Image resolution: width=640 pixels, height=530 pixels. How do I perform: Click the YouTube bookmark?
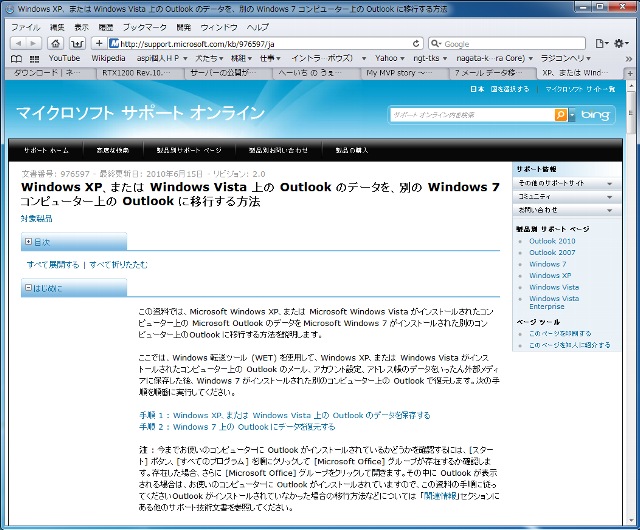click(64, 58)
